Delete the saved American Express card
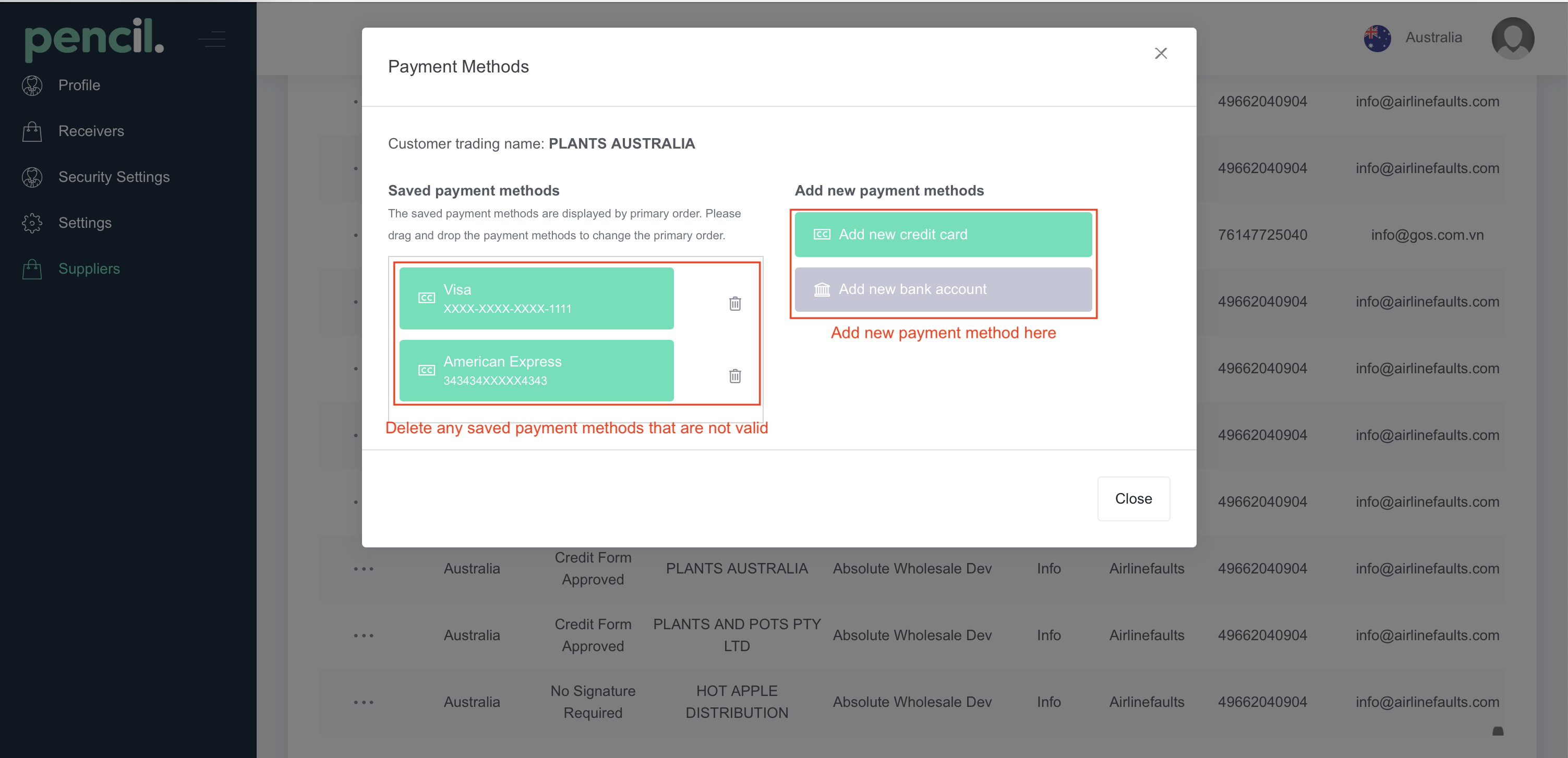The image size is (1568, 758). (734, 375)
